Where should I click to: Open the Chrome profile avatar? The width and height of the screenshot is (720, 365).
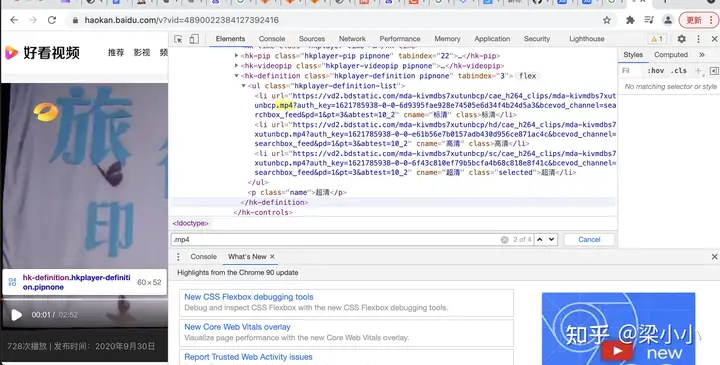click(668, 20)
